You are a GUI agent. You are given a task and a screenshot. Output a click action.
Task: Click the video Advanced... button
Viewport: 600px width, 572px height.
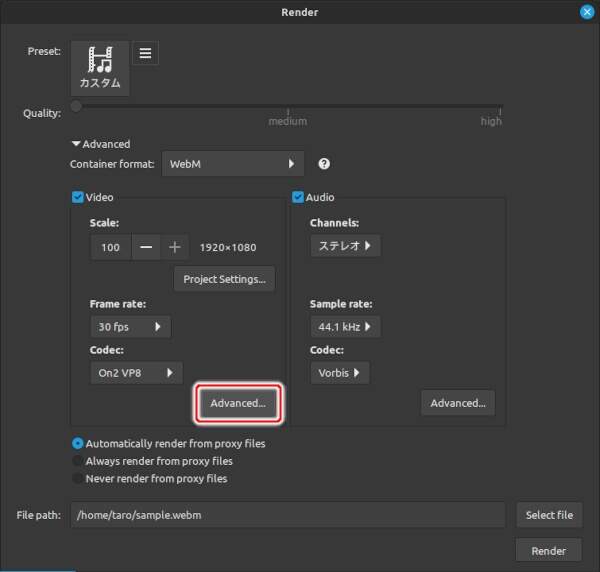[238, 403]
